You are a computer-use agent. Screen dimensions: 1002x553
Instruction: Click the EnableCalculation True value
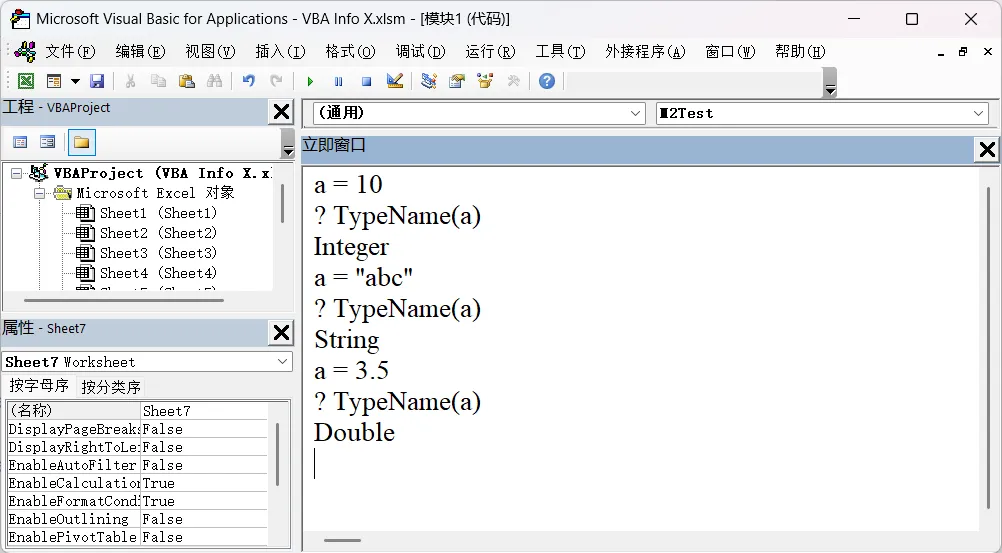(204, 483)
